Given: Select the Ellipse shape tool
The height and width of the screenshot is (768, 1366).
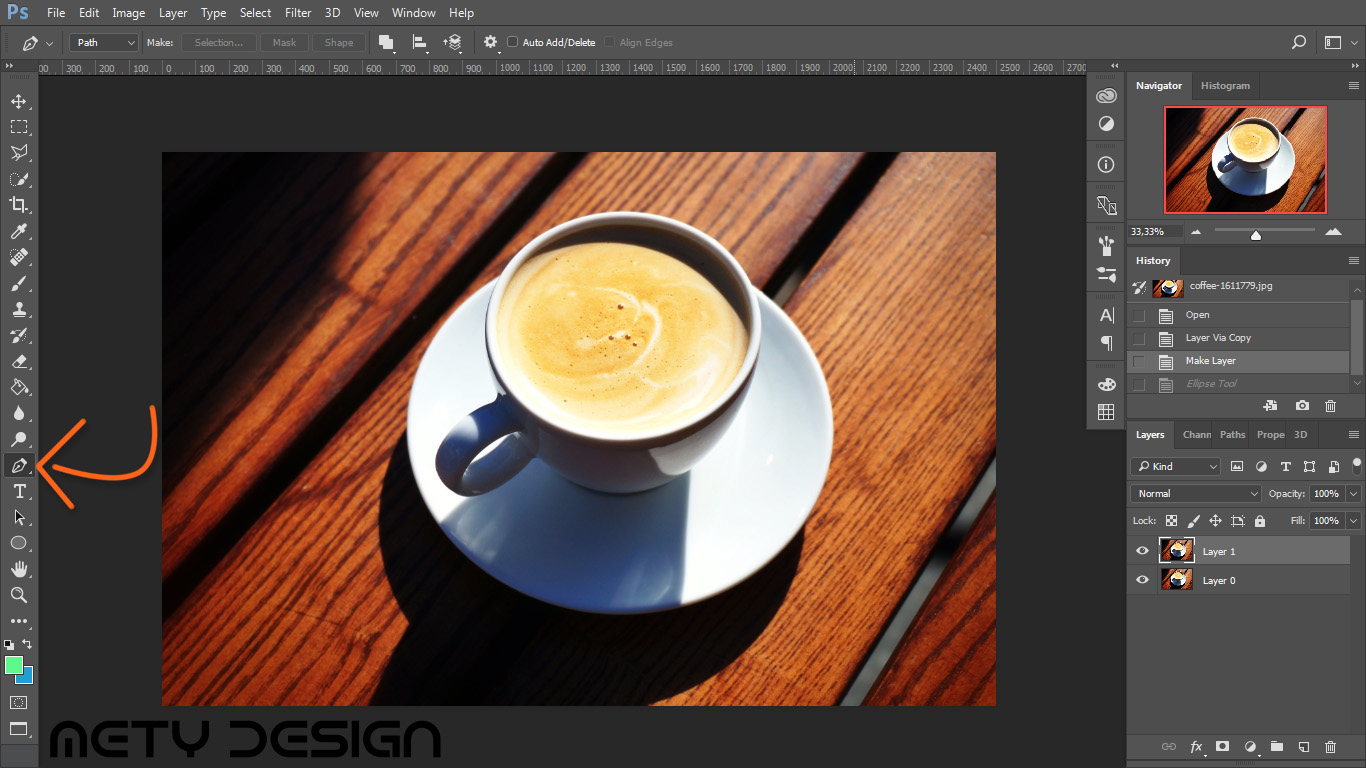Looking at the screenshot, I should click(18, 543).
